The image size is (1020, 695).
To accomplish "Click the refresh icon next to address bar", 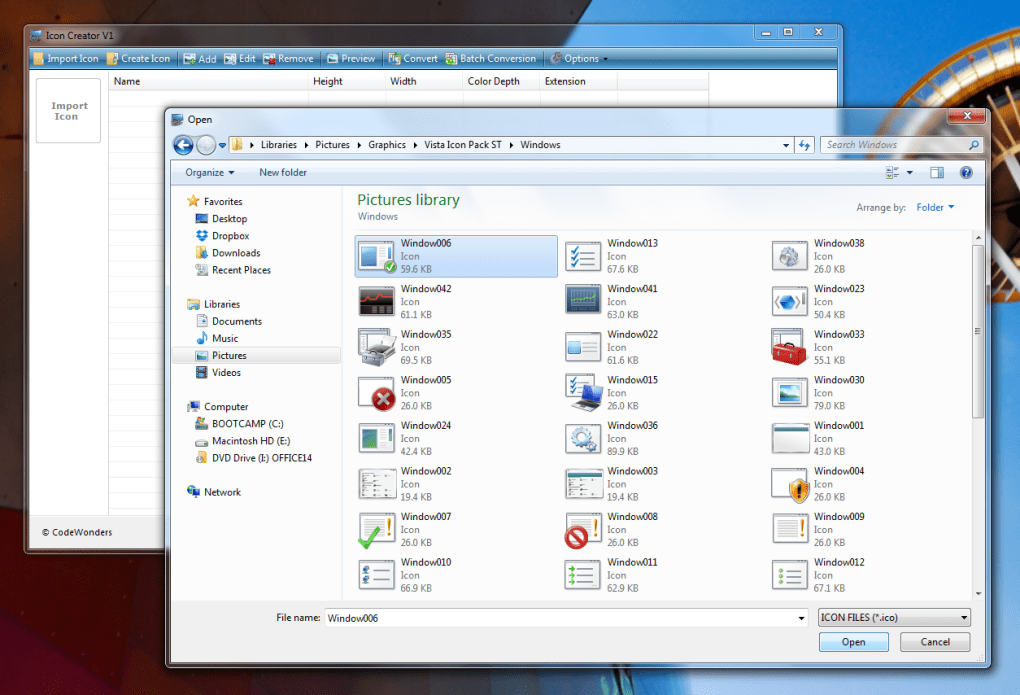I will point(804,145).
